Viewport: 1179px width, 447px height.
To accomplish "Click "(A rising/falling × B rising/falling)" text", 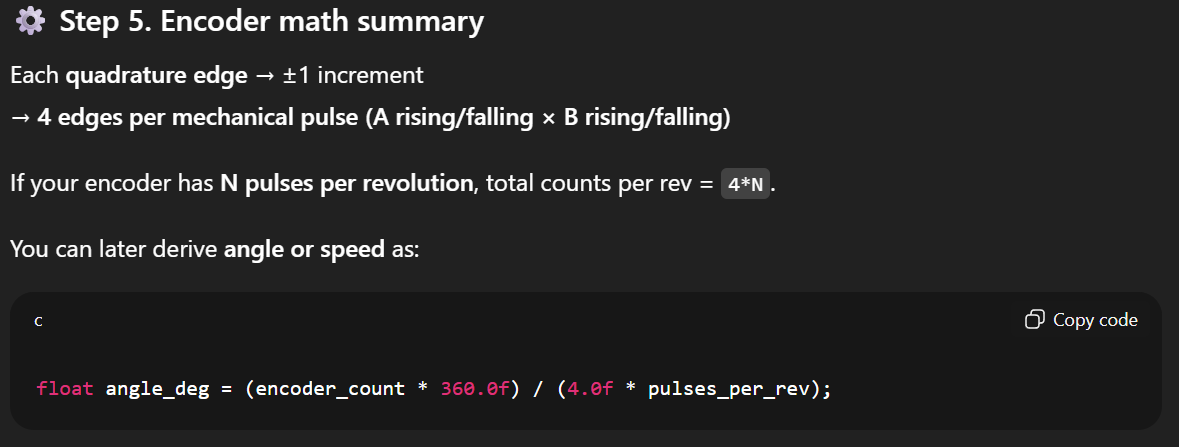I will coord(547,118).
